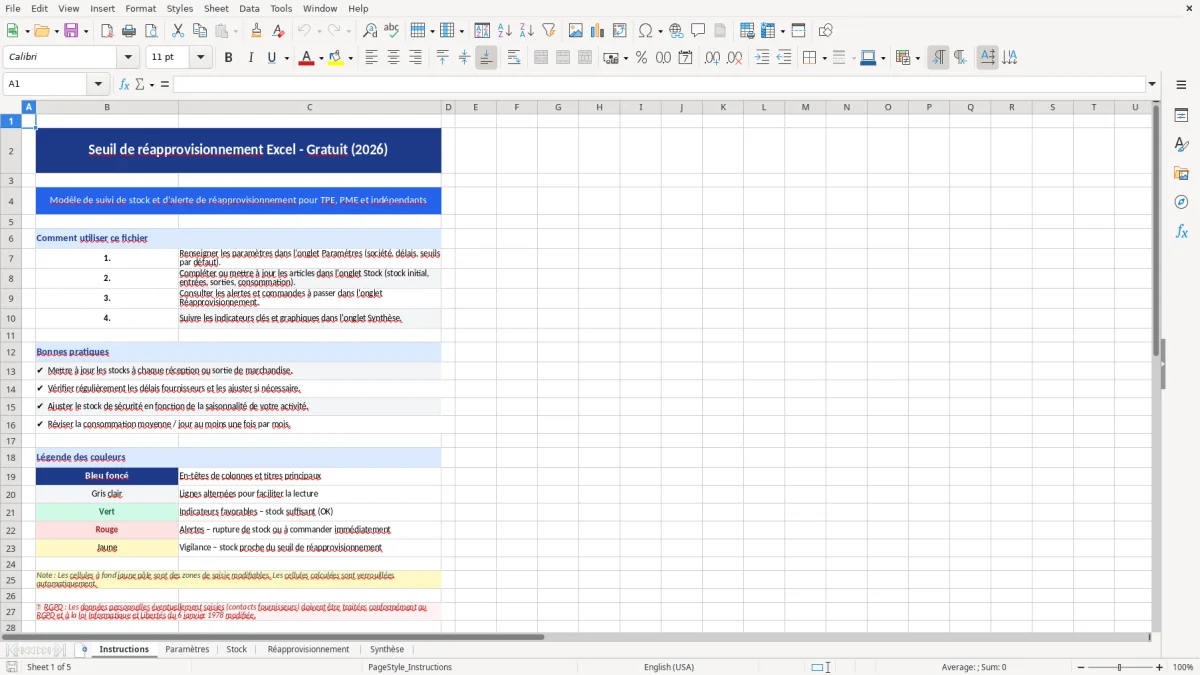1200x675 pixels.
Task: Adjust the zoom slider handle
Action: pyautogui.click(x=1119, y=667)
